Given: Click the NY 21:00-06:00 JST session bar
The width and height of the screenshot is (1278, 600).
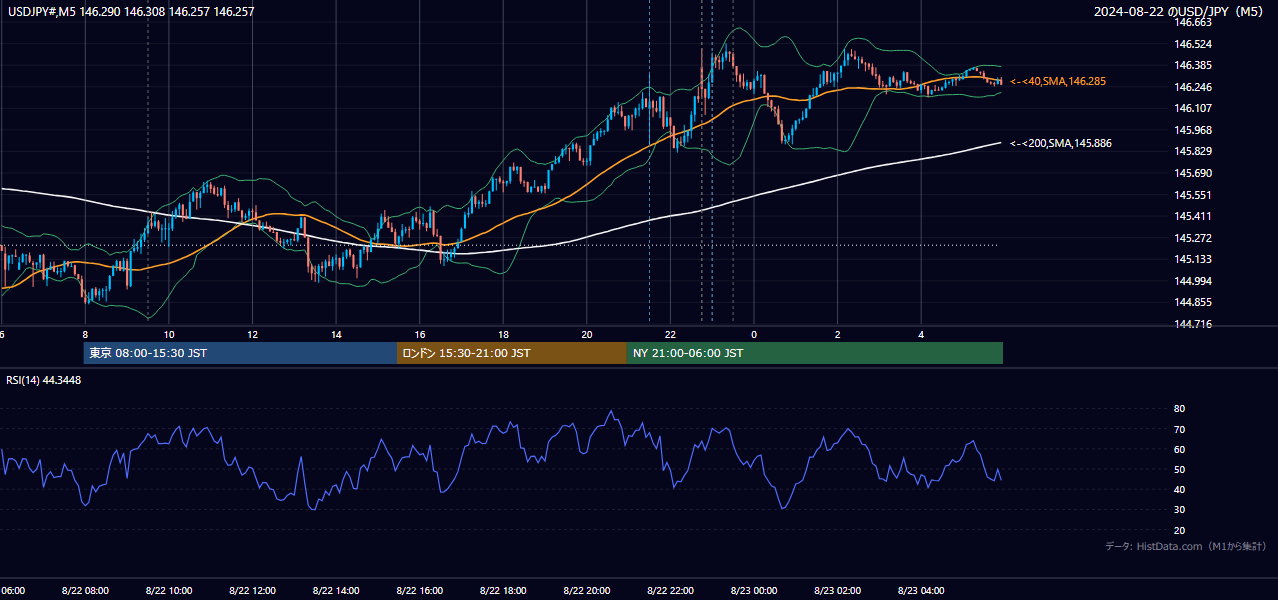Looking at the screenshot, I should 815,353.
